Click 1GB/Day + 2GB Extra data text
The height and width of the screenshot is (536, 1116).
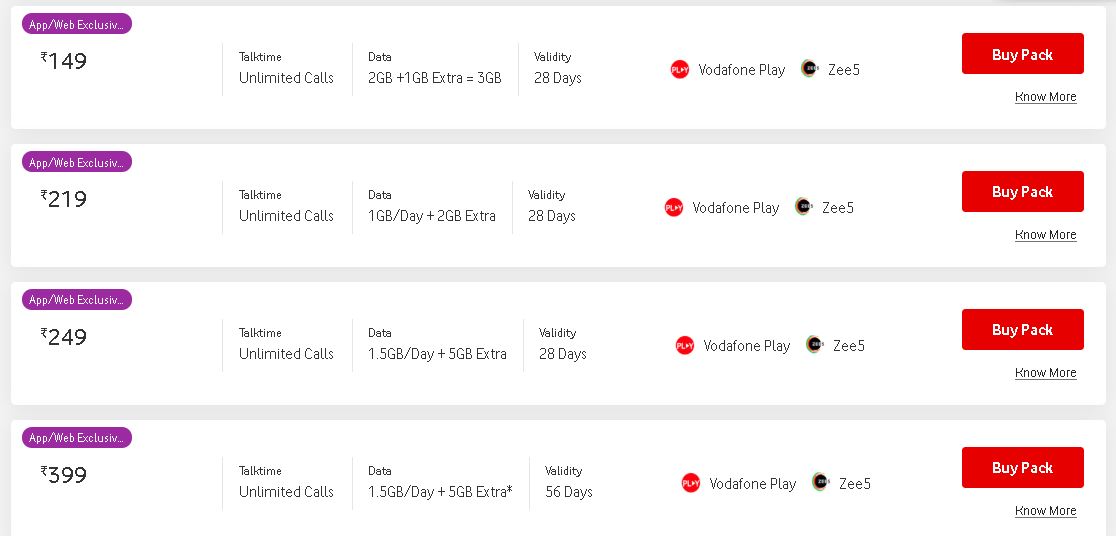coord(432,216)
